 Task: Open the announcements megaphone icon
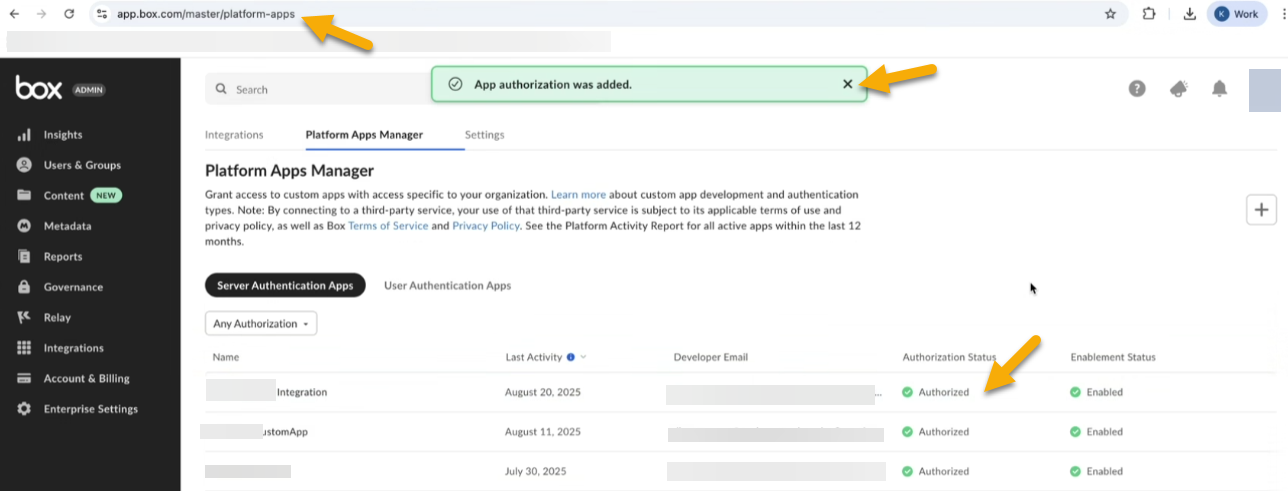coord(1179,88)
